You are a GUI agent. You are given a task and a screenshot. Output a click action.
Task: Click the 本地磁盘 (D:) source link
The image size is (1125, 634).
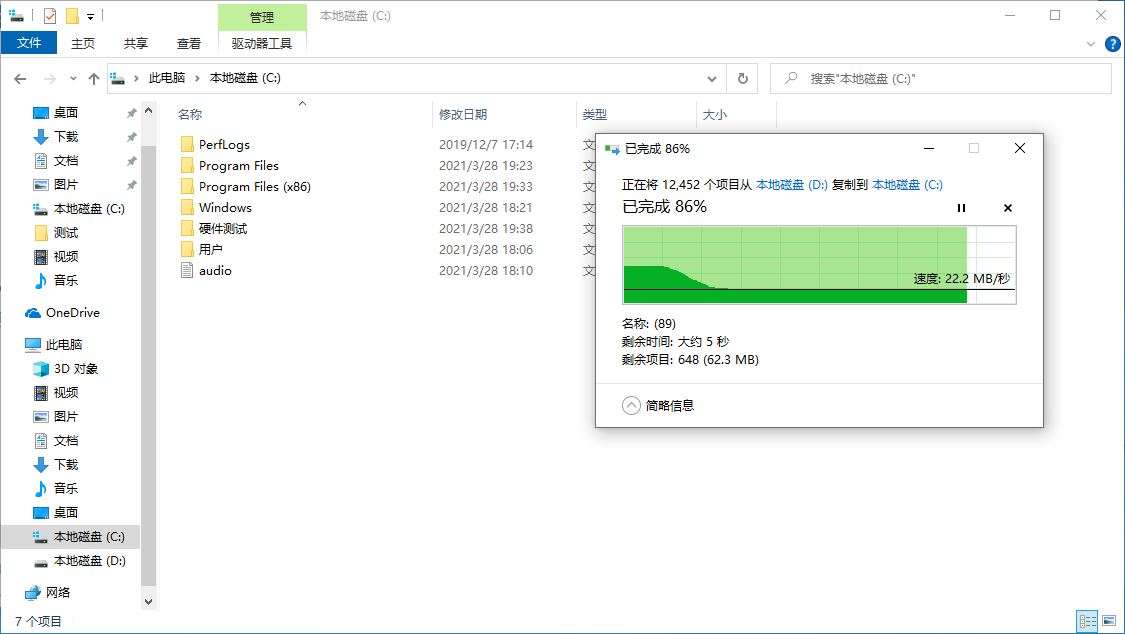791,184
